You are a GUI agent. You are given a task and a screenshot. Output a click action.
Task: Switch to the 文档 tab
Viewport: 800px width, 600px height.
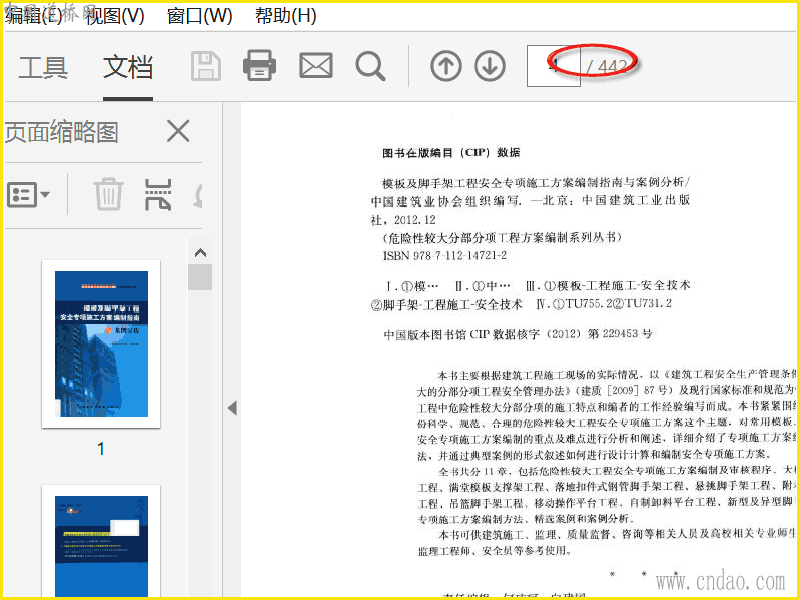[x=128, y=67]
